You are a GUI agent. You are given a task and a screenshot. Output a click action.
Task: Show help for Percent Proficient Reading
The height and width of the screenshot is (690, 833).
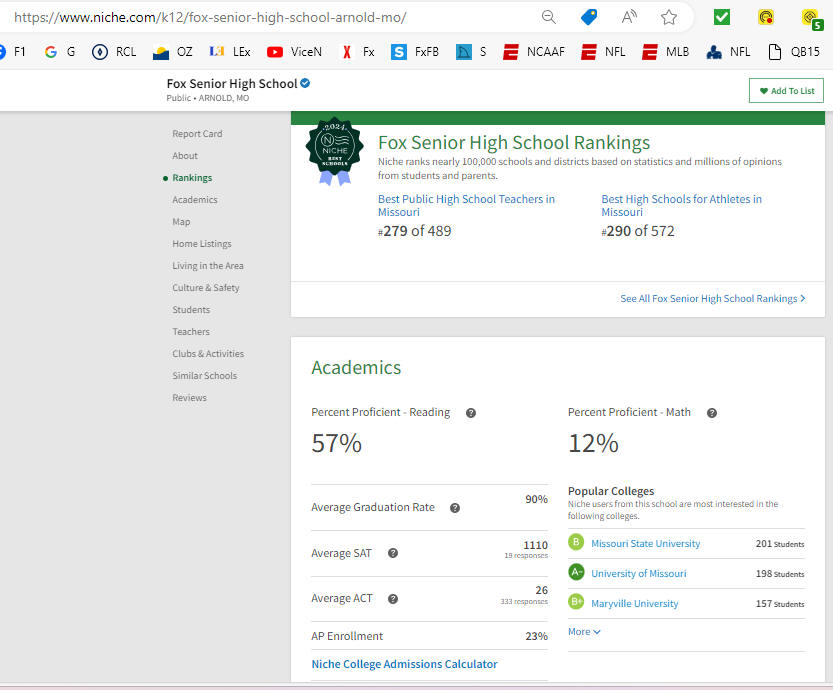(471, 413)
